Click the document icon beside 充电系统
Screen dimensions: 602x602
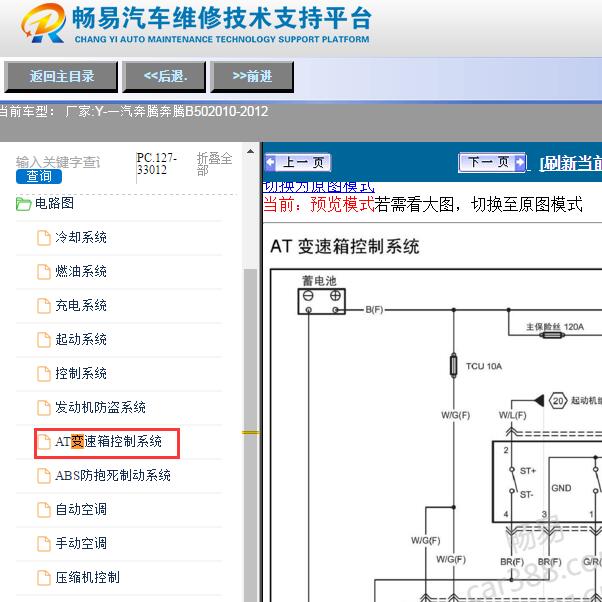coord(44,306)
